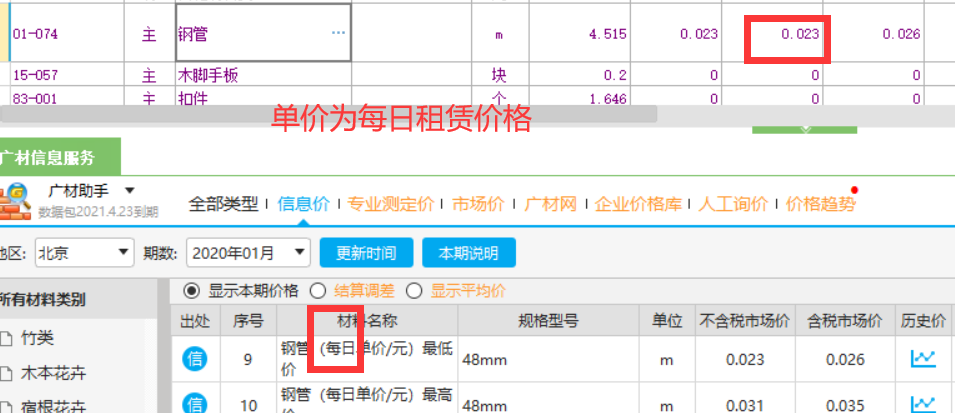The image size is (955, 413).
Task: Click the horizontal scrollbar under the materials table
Action: [330, 112]
